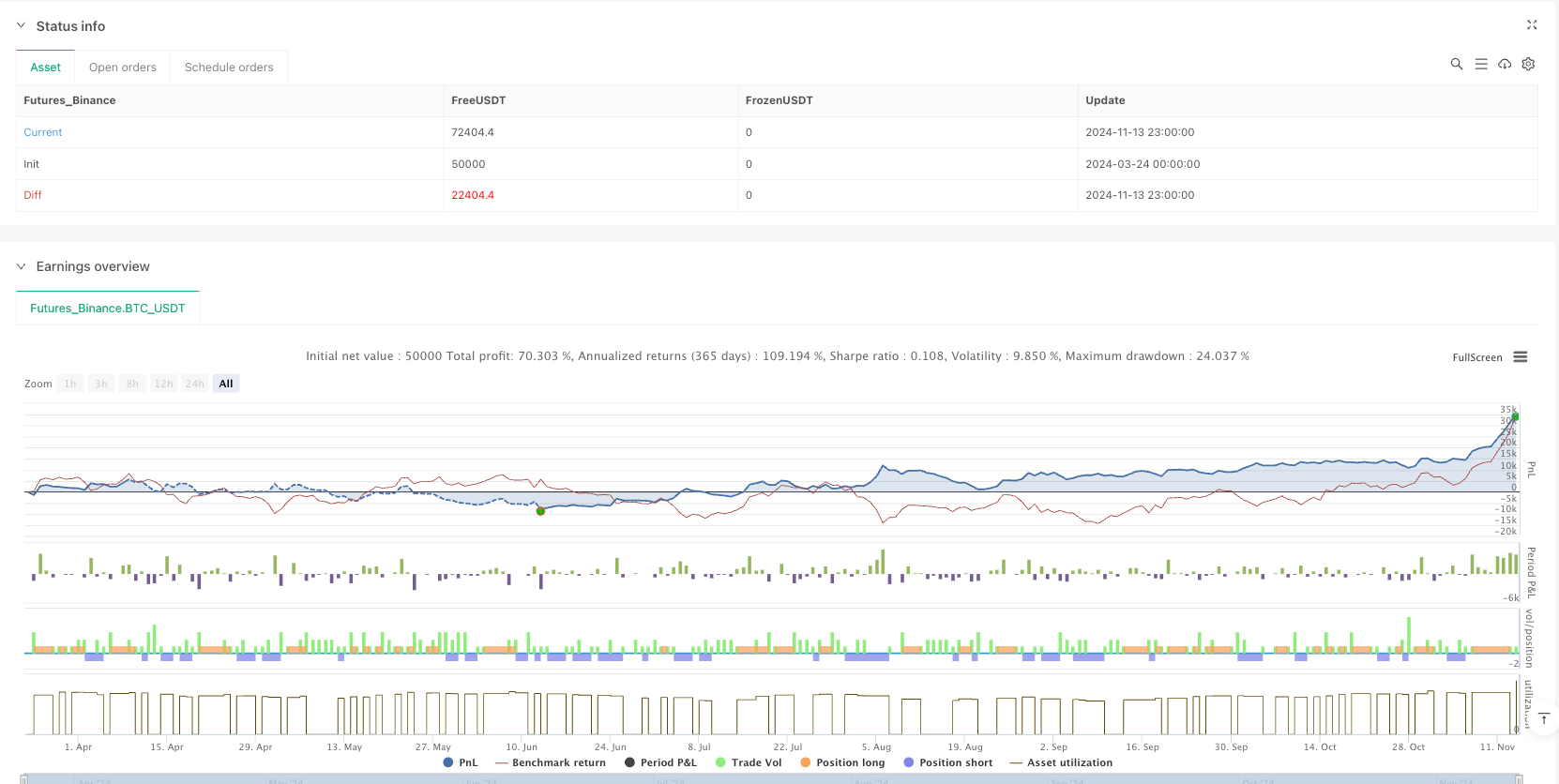Click the collapse arrows icon at top right
Screen dimensions: 1559x784
(1532, 25)
